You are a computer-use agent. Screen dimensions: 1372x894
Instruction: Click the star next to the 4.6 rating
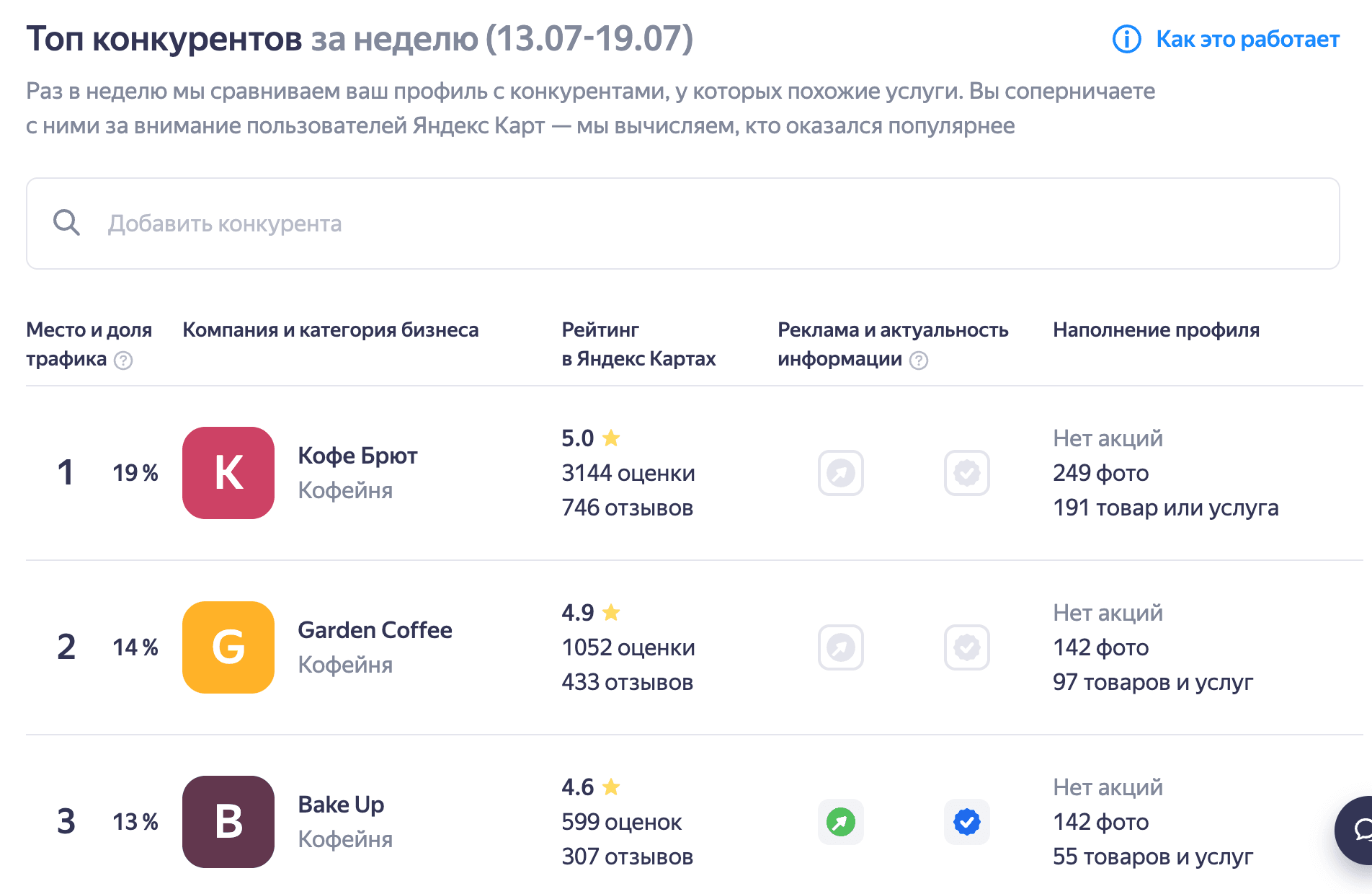click(x=611, y=787)
